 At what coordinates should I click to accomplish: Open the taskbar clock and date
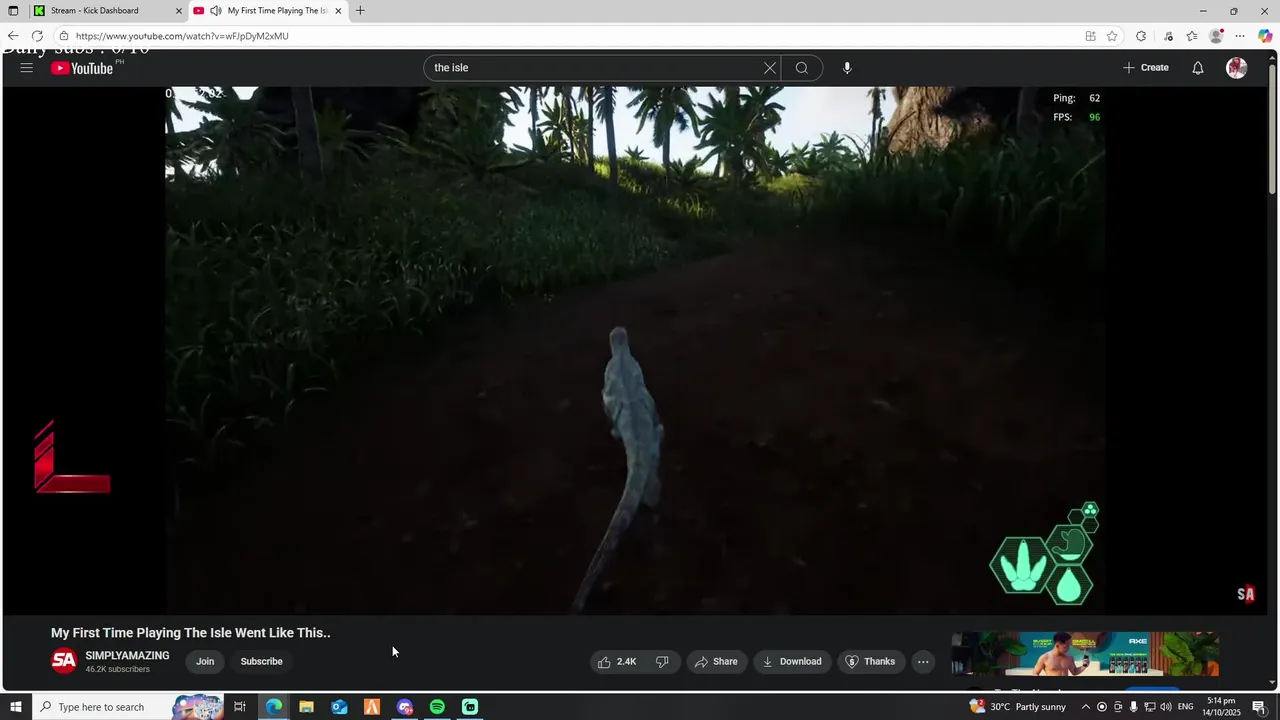click(1222, 707)
